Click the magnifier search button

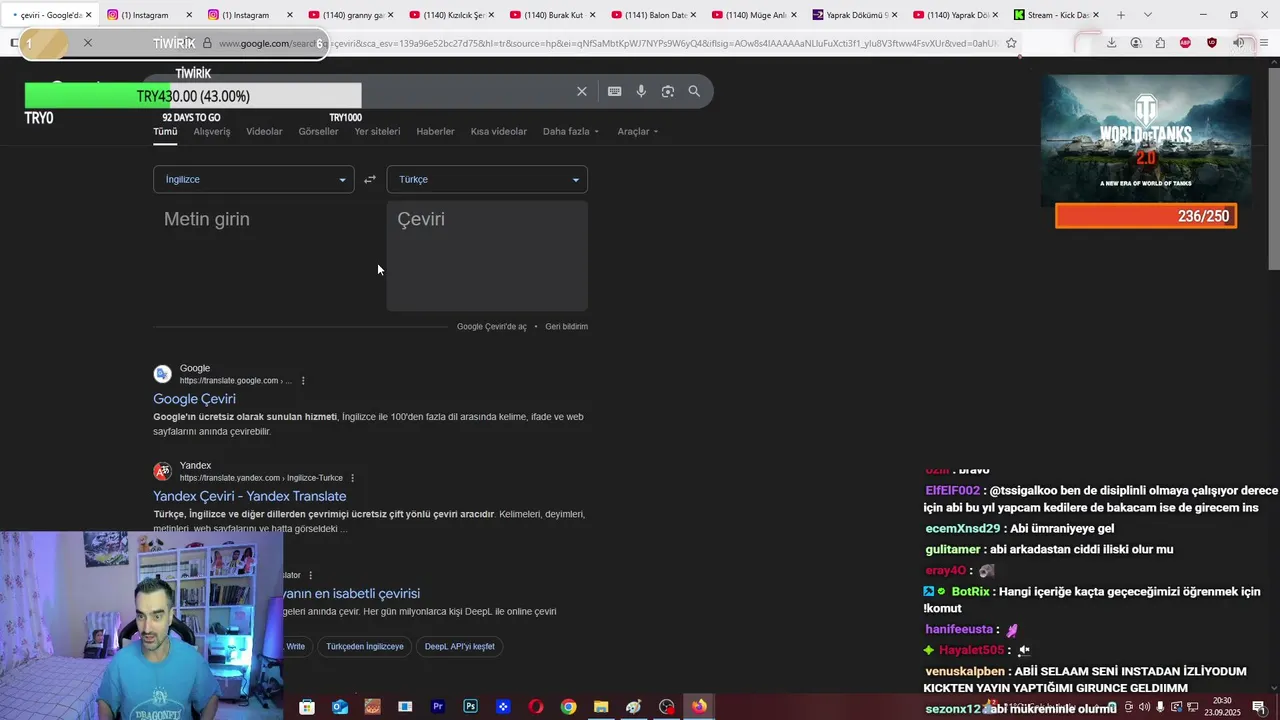(x=694, y=91)
